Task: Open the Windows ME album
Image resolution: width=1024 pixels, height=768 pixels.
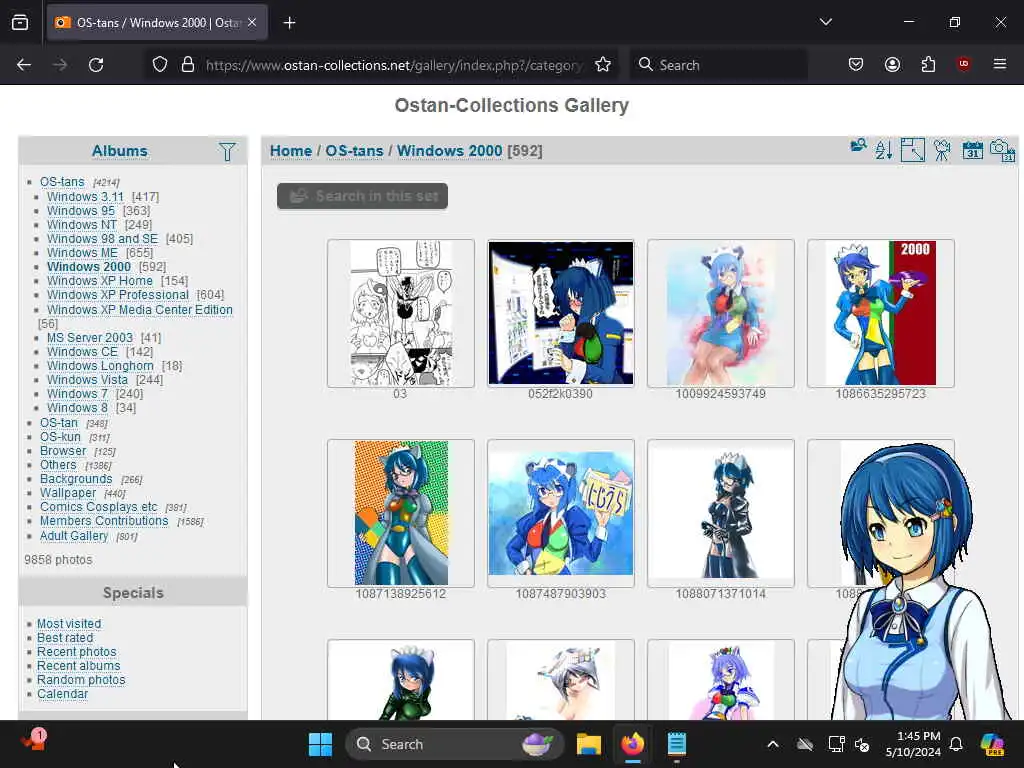Action: 82,253
